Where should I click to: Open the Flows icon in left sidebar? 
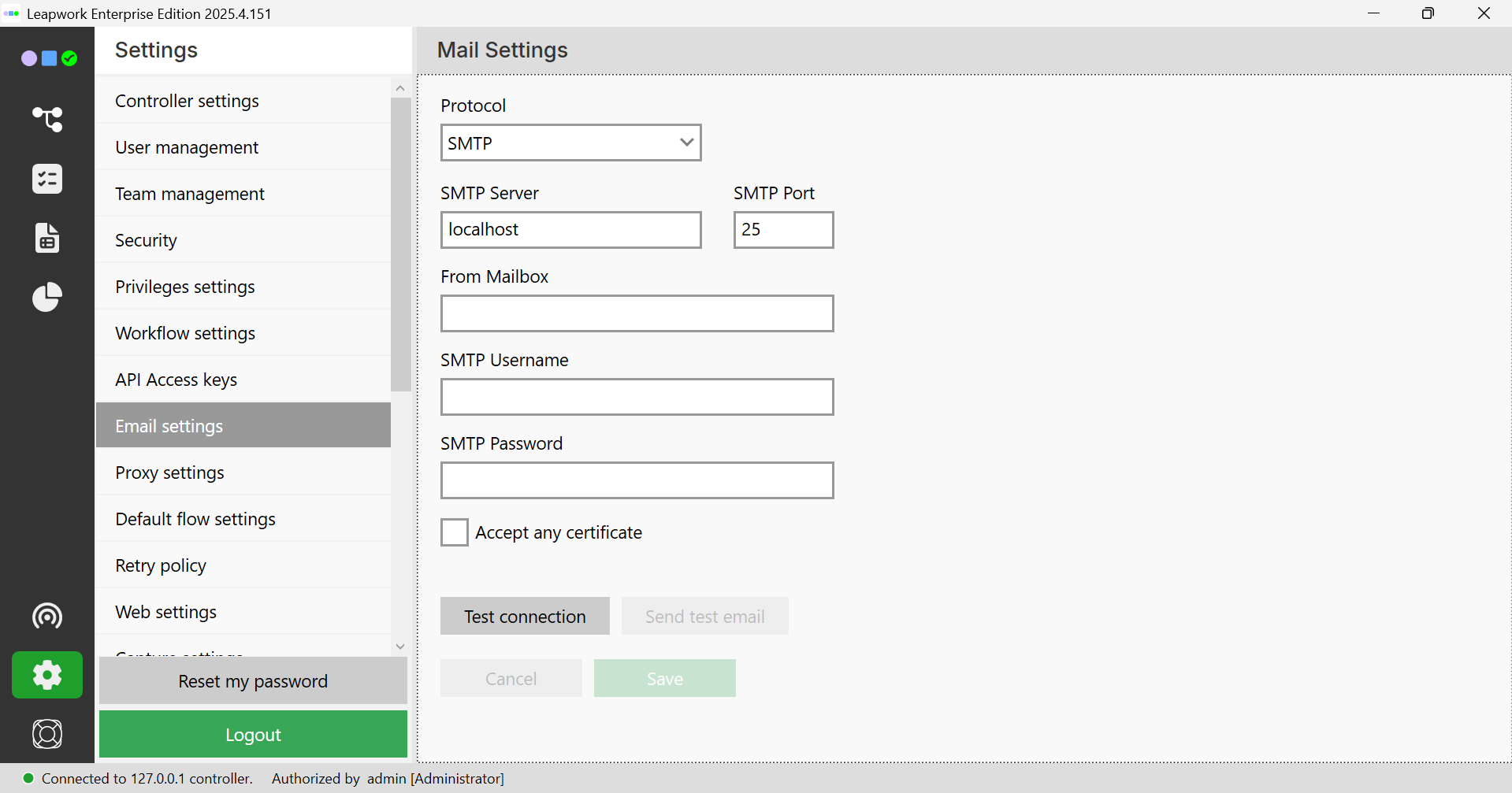(x=47, y=119)
